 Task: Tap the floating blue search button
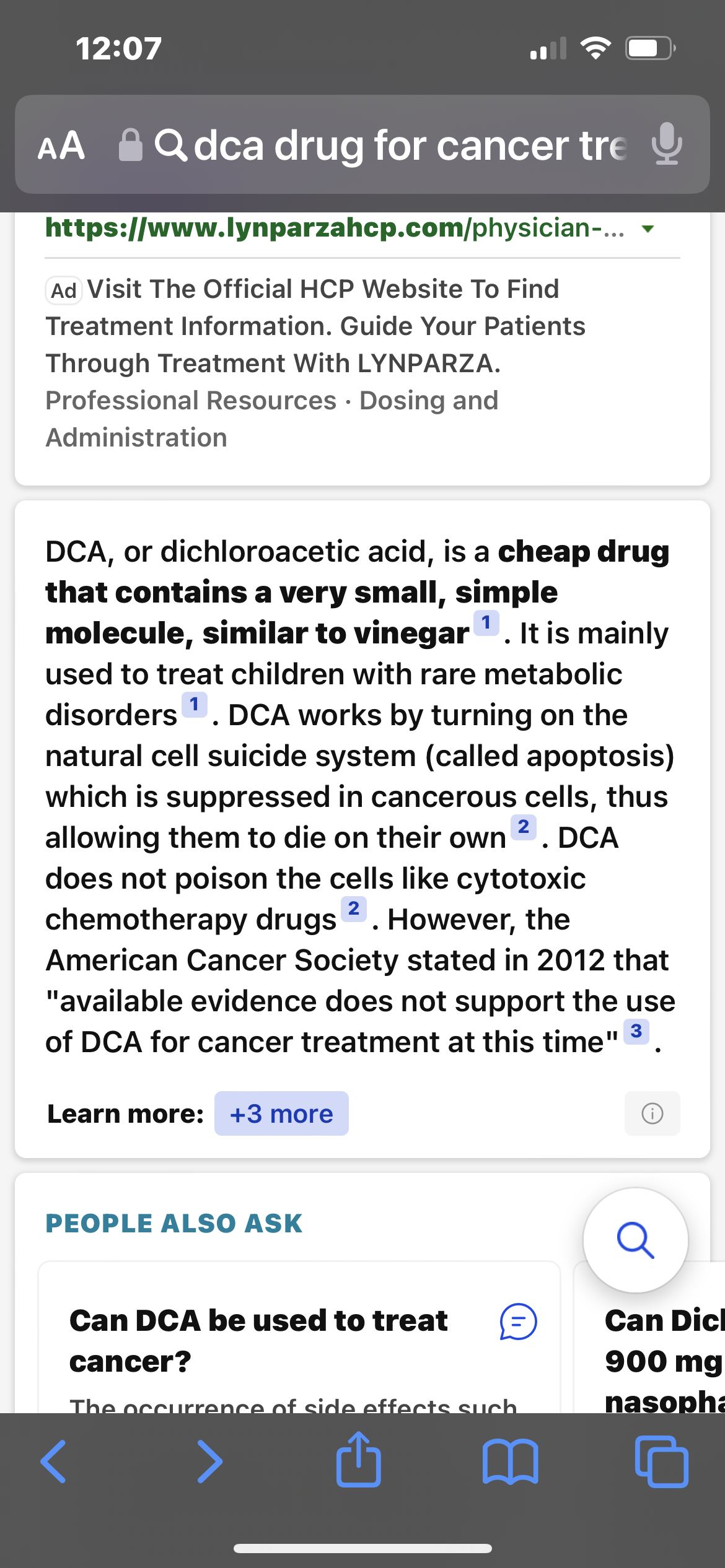point(635,1240)
